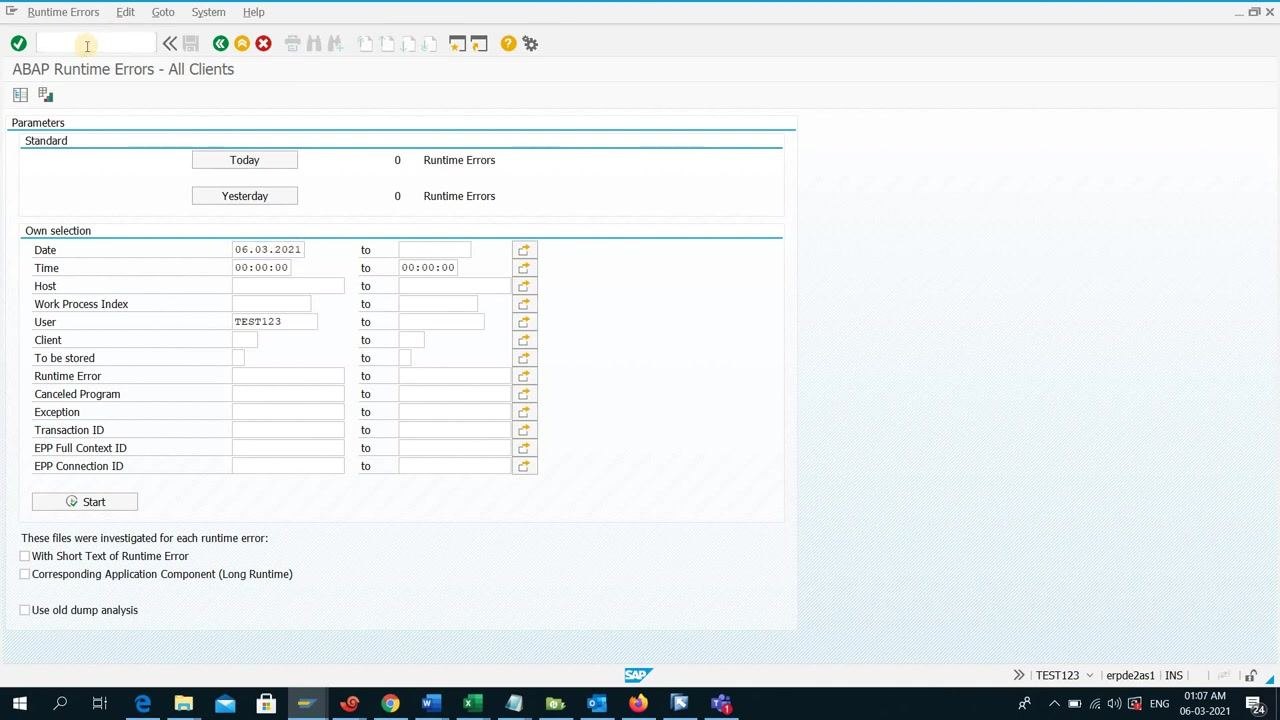Open the Edit menu

[125, 12]
